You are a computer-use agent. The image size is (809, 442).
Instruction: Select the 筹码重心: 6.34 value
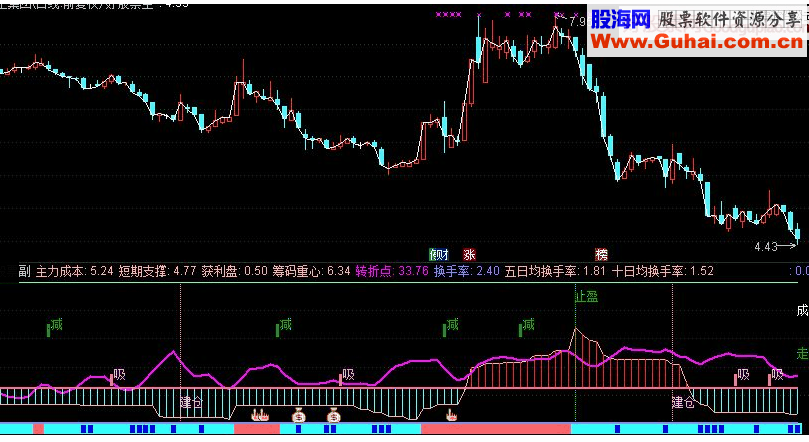pos(312,271)
